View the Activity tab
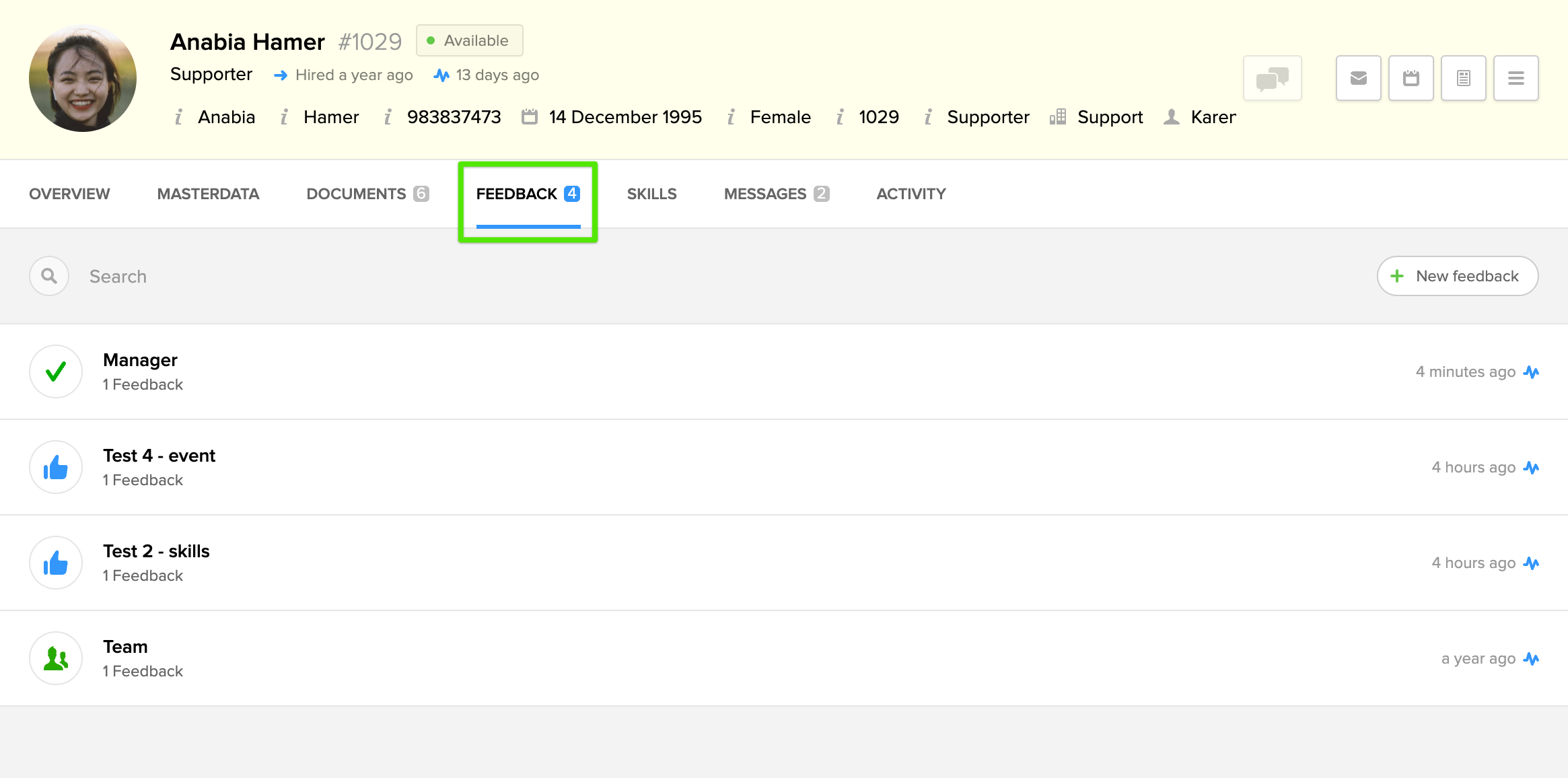The image size is (1568, 778). [x=911, y=194]
